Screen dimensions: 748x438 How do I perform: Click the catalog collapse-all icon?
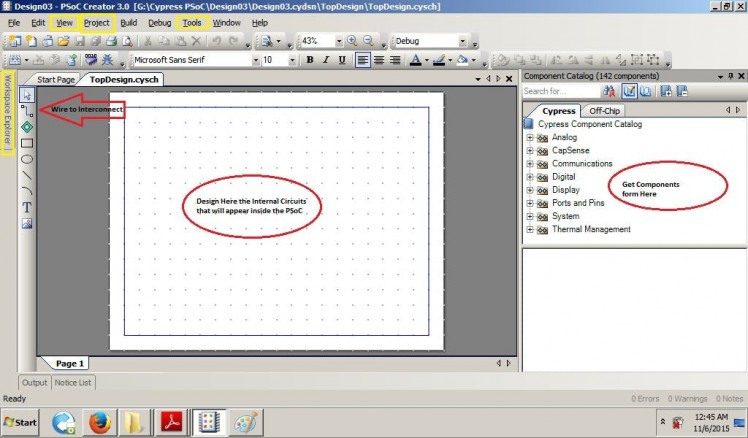coord(682,91)
